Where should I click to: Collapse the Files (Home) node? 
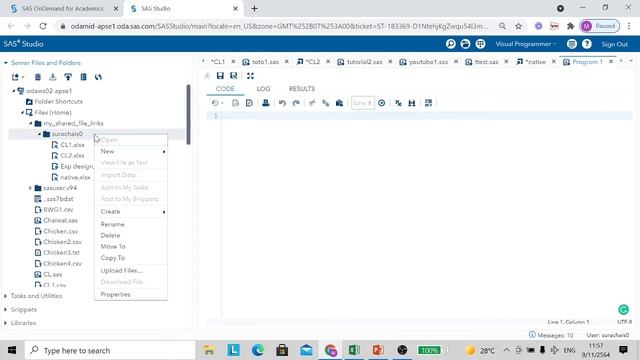(22, 112)
